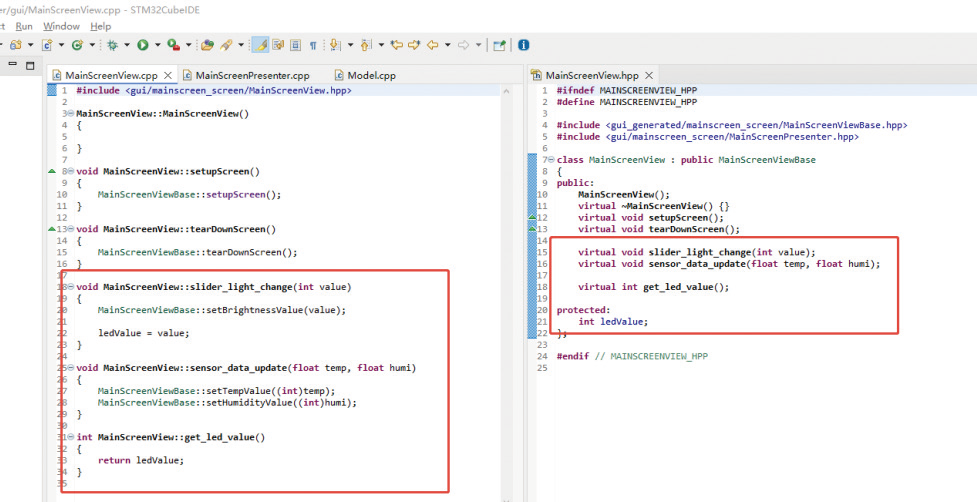Click the Pin Editor icon

[x=499, y=45]
